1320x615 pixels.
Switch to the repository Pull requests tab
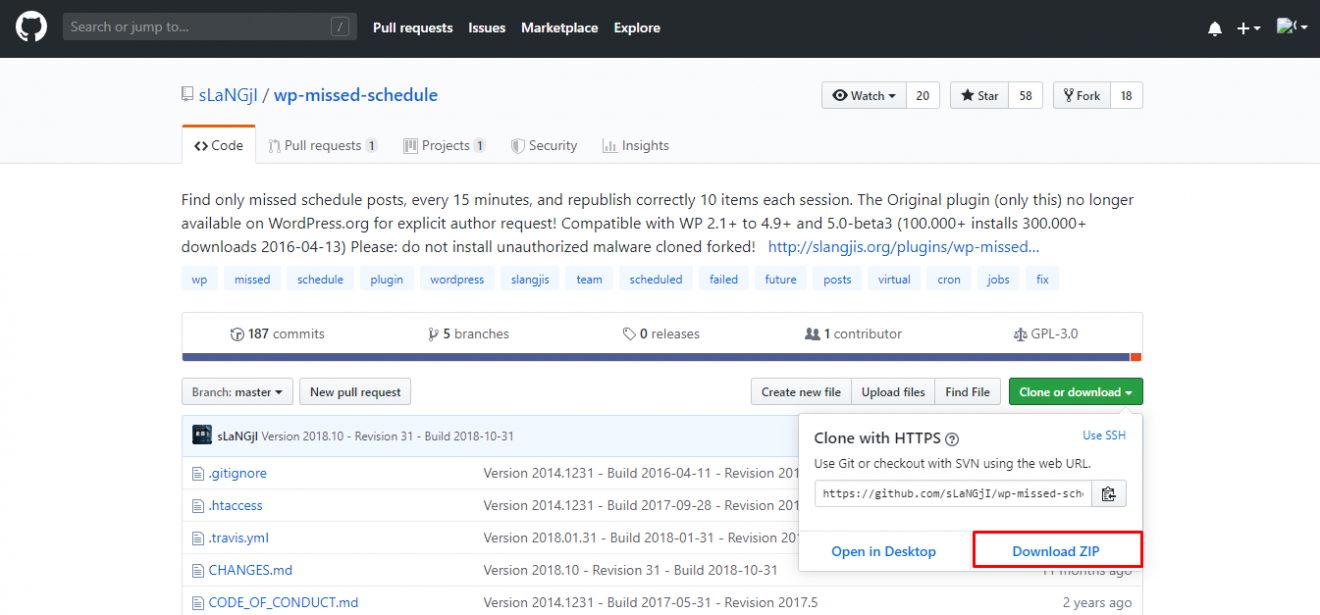[x=323, y=145]
